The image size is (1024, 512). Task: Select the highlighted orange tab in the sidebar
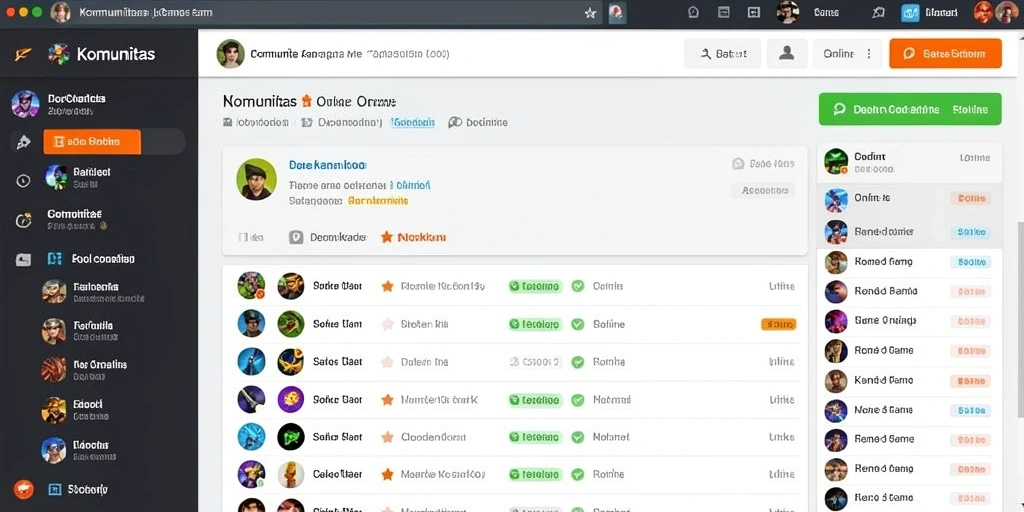click(92, 142)
